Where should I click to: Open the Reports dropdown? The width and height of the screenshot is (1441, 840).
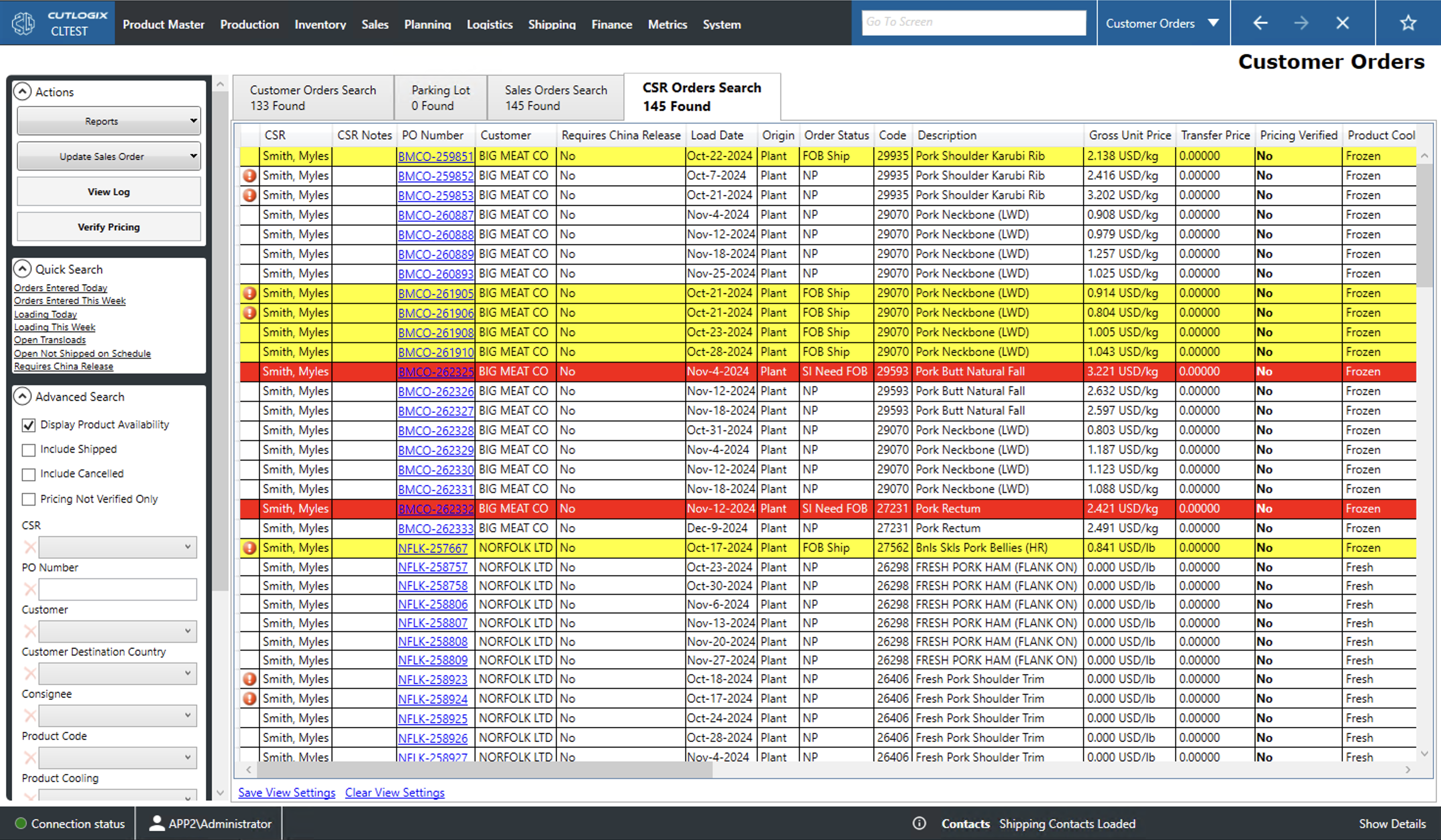[x=109, y=121]
